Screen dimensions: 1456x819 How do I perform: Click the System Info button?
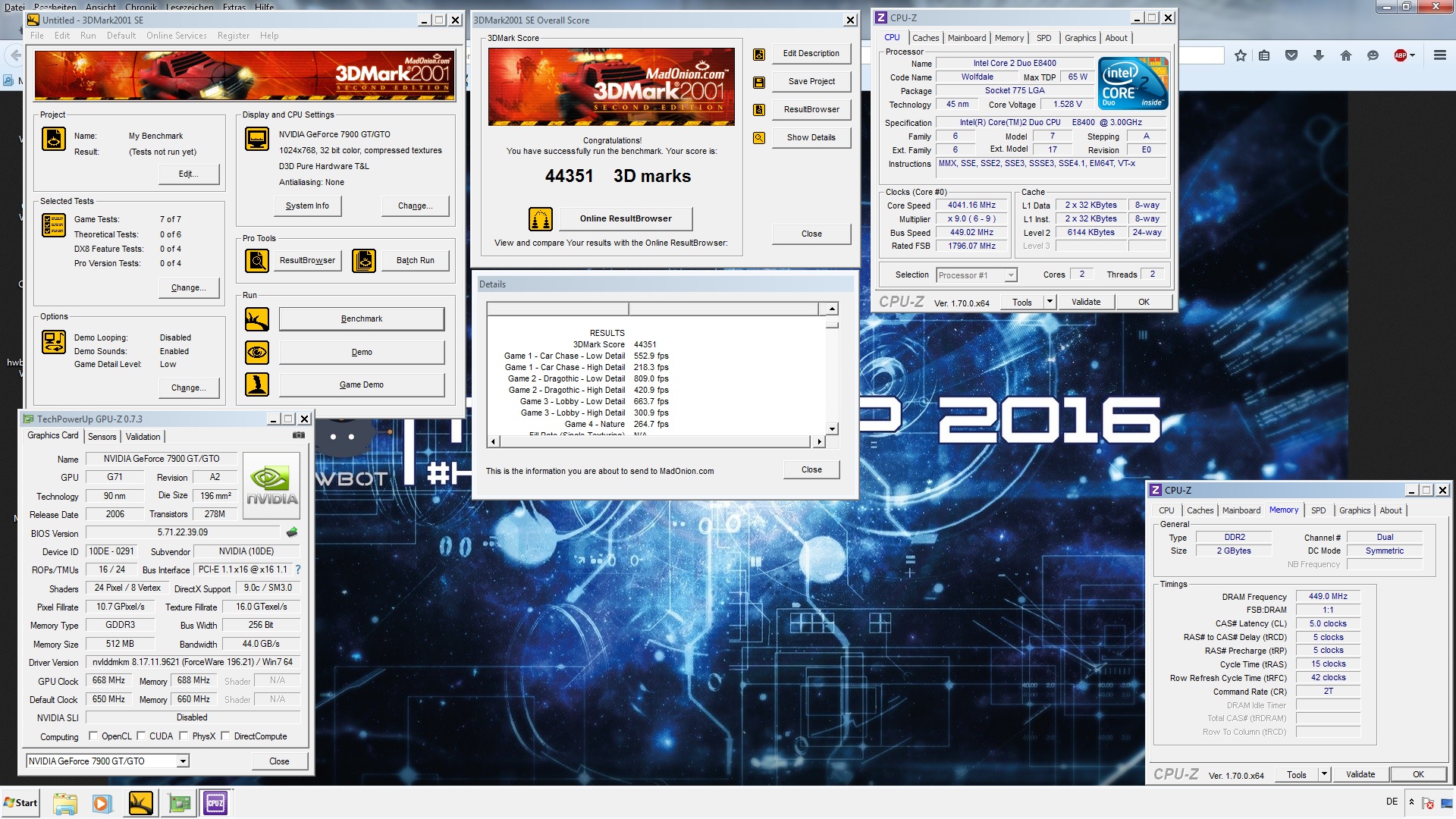pyautogui.click(x=307, y=206)
